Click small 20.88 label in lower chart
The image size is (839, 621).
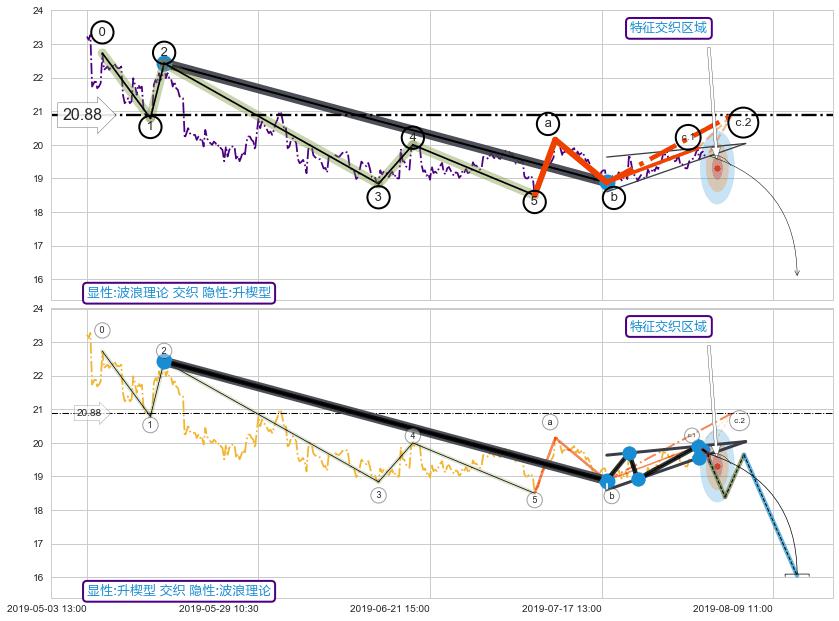90,413
